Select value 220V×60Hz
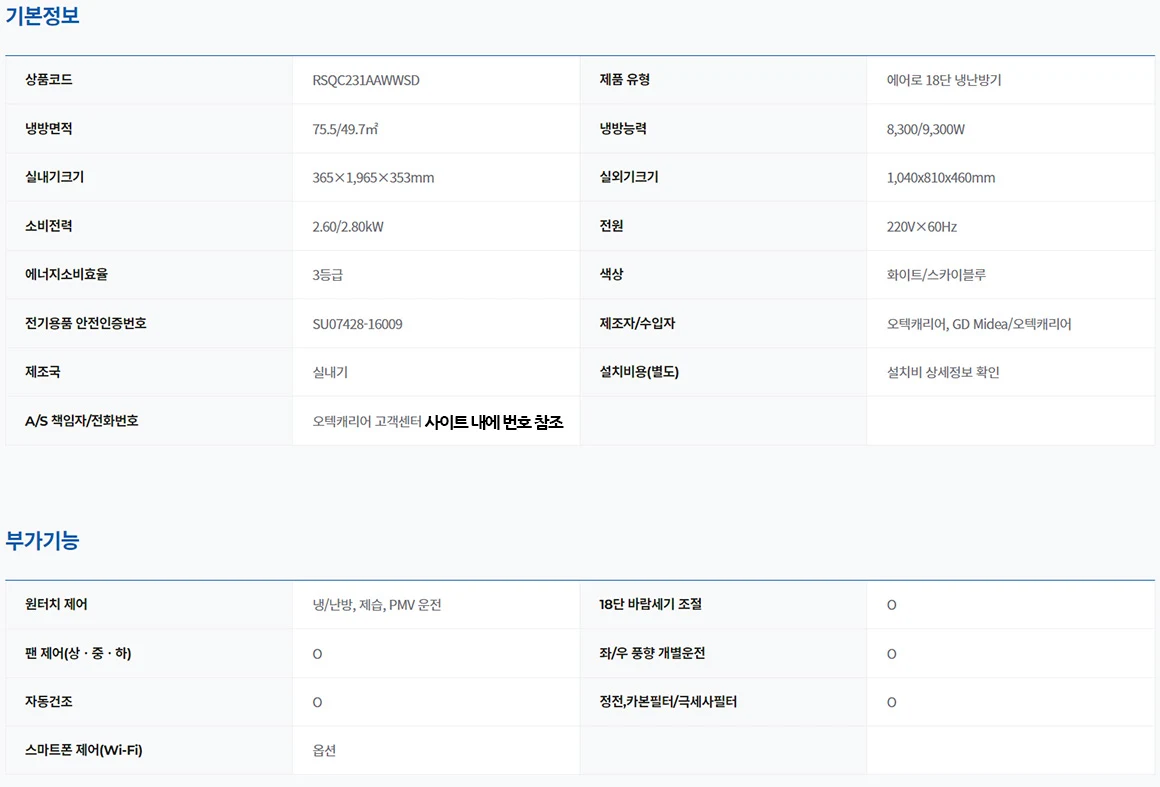The height and width of the screenshot is (787, 1160). (x=922, y=226)
